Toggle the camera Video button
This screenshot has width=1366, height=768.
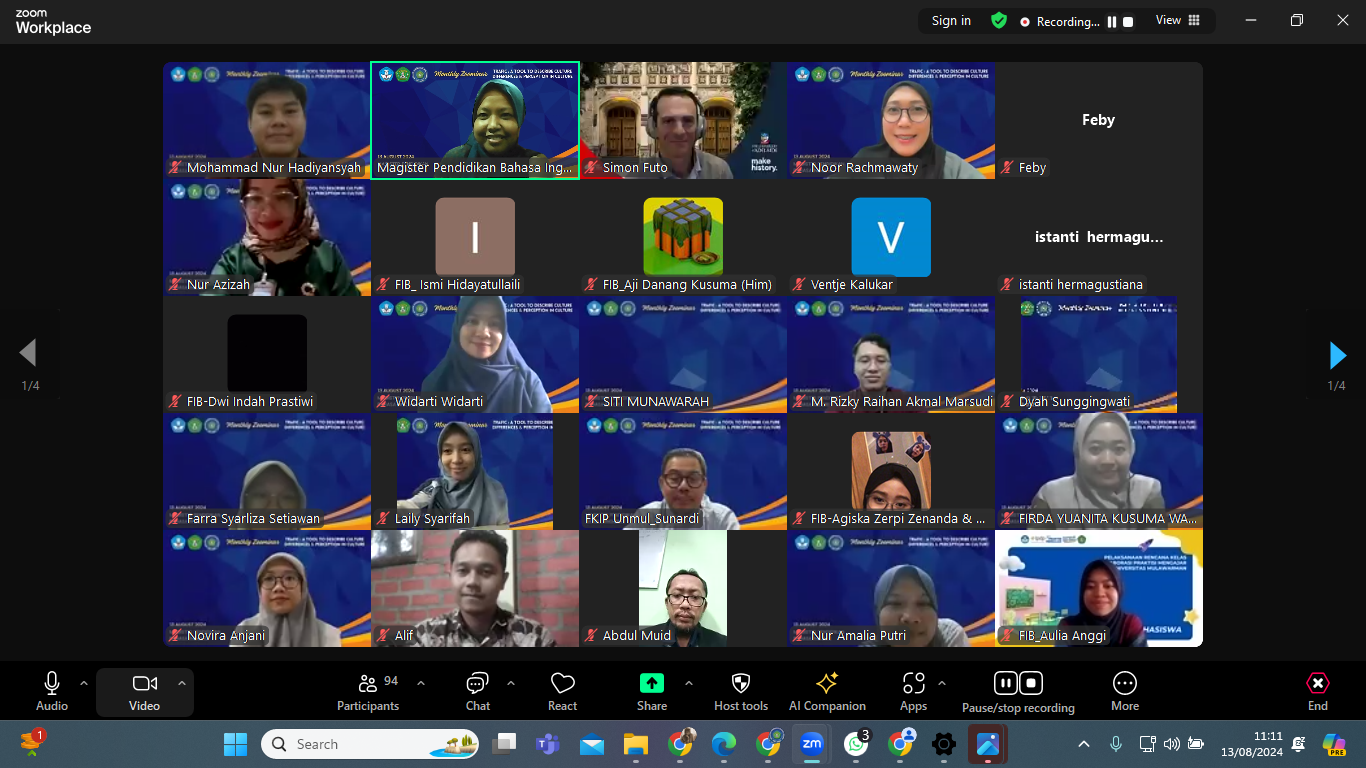(x=144, y=692)
